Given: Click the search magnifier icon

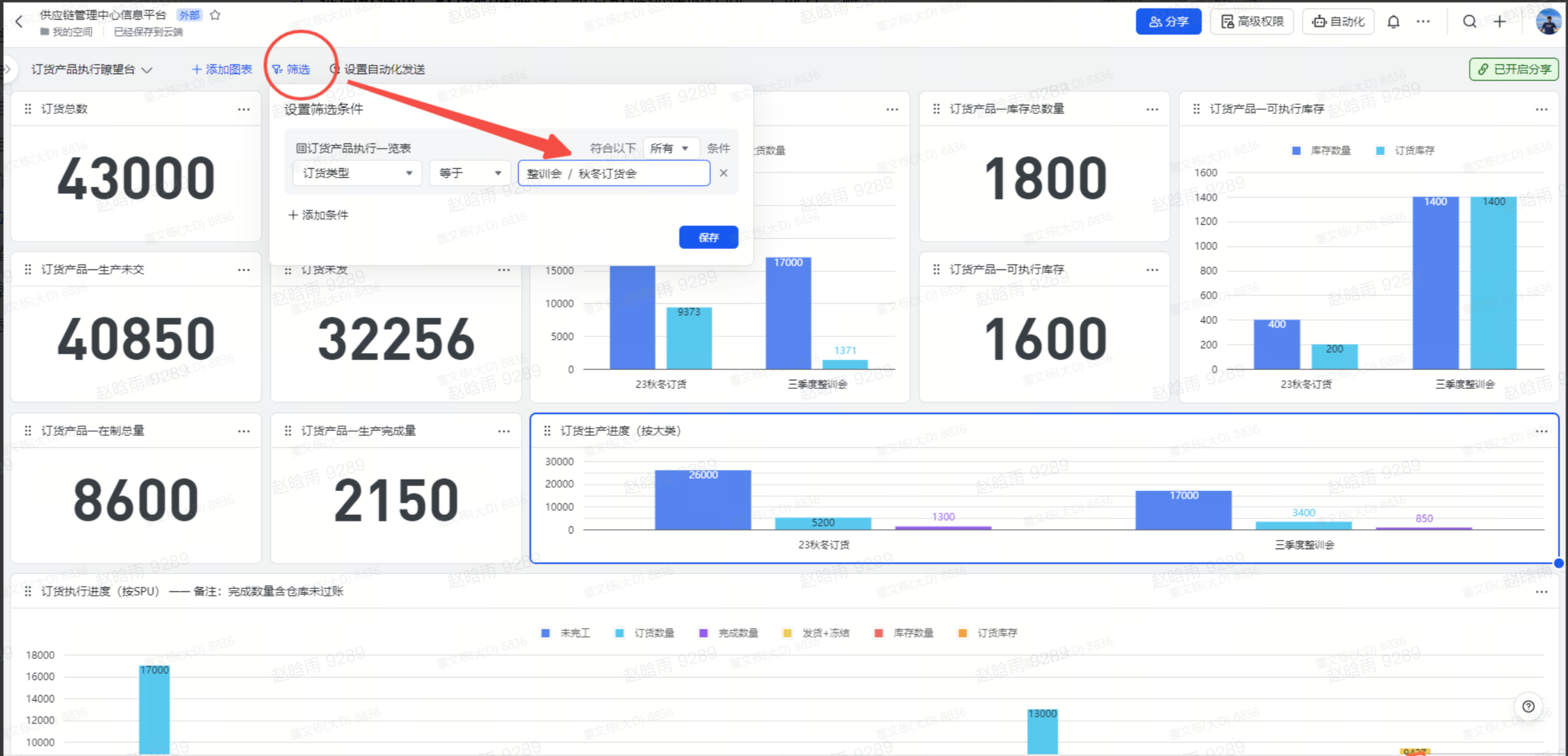Looking at the screenshot, I should [1469, 22].
